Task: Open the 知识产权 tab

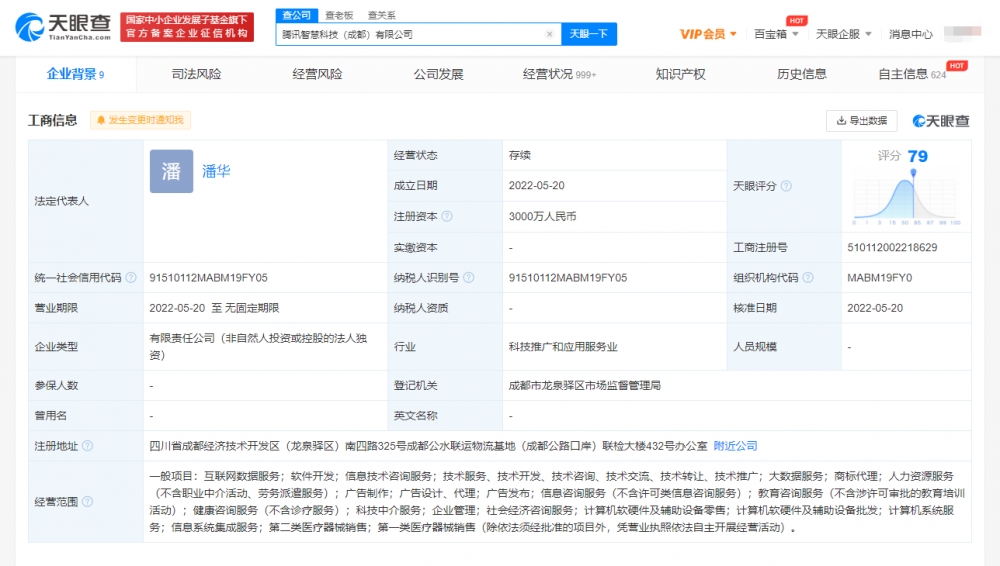Action: [x=680, y=74]
